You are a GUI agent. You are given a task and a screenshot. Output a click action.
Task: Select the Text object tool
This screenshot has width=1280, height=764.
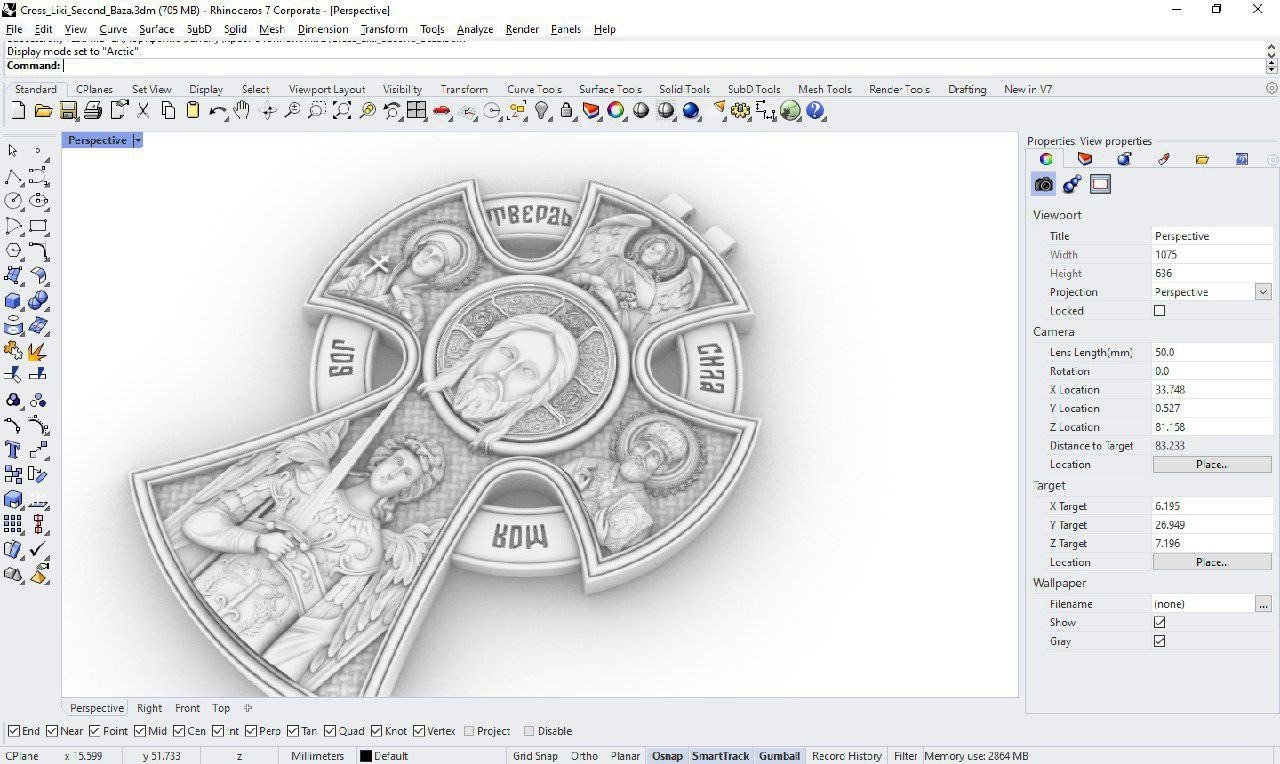tap(13, 449)
